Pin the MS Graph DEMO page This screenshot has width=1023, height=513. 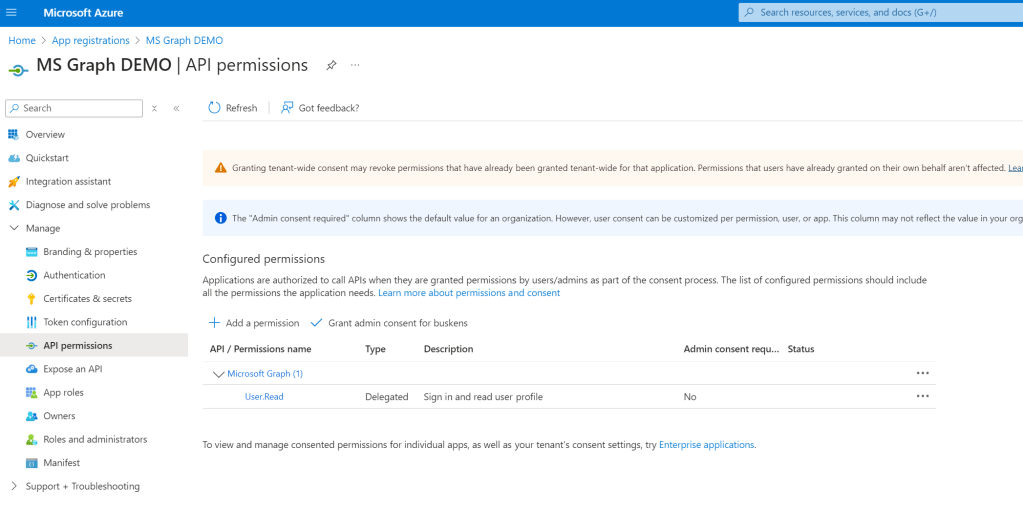tap(331, 65)
